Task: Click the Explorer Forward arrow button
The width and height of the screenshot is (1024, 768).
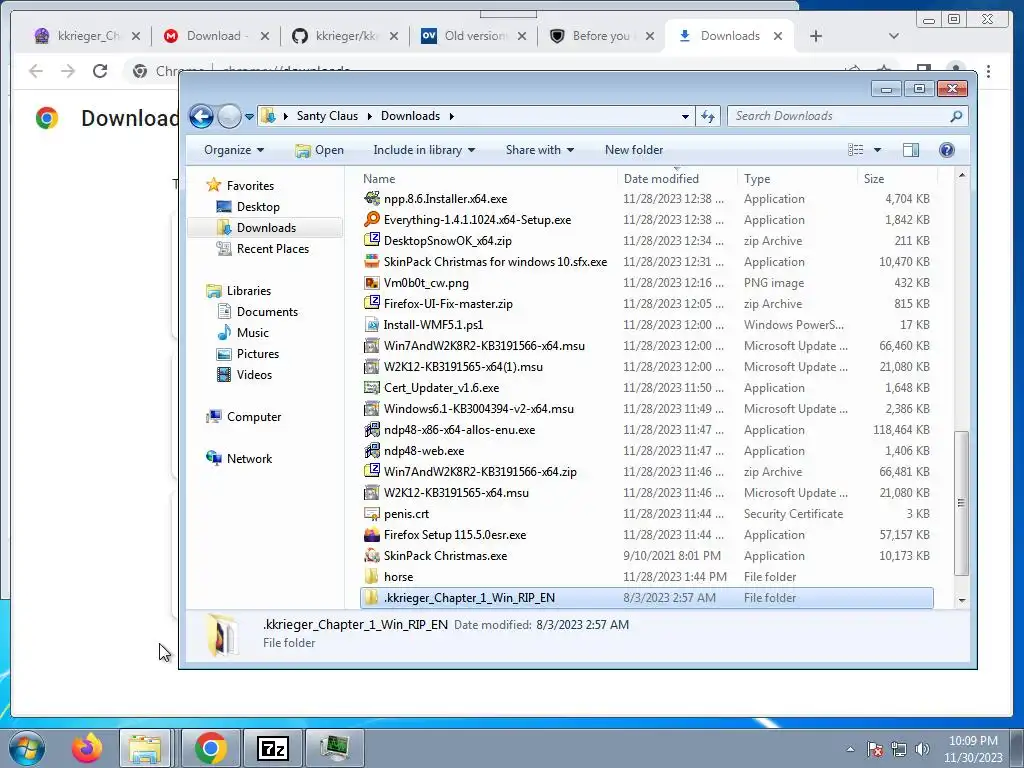Action: [229, 116]
